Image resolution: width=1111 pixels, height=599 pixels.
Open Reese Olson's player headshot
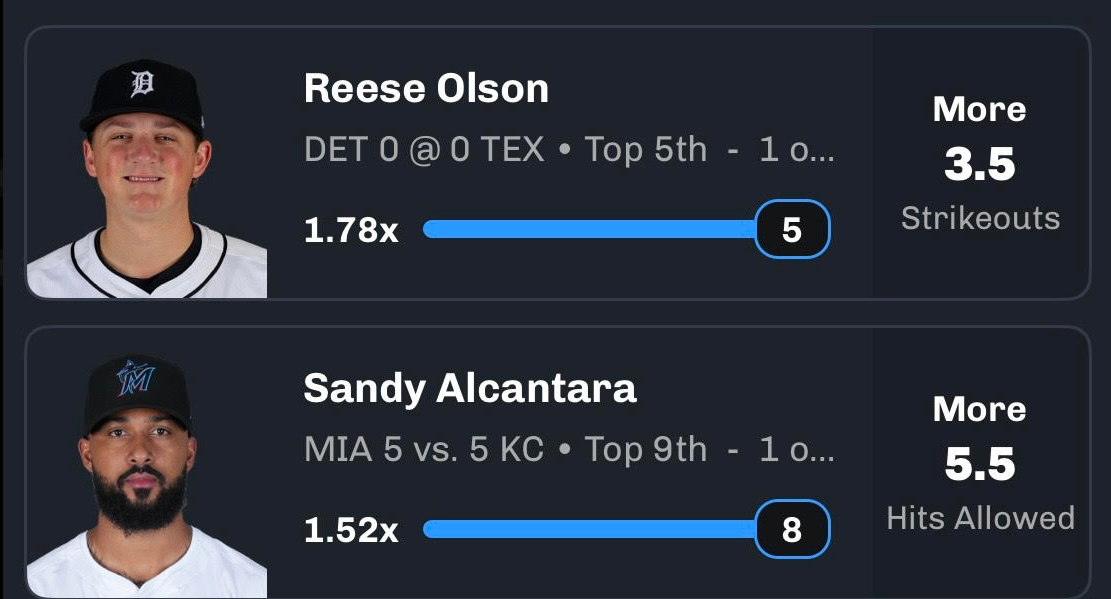pos(147,177)
